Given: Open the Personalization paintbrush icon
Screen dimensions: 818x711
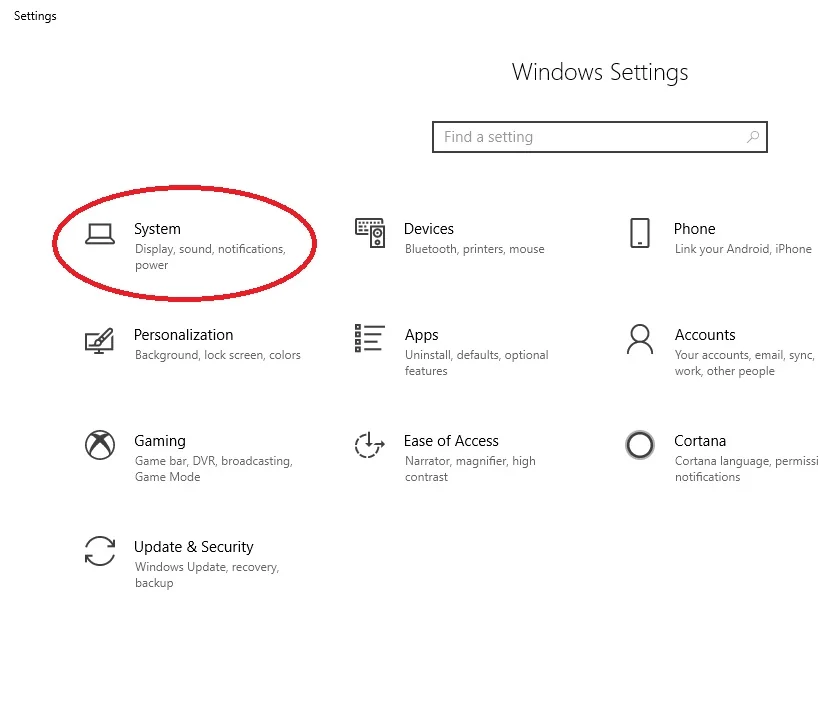Looking at the screenshot, I should coord(99,341).
